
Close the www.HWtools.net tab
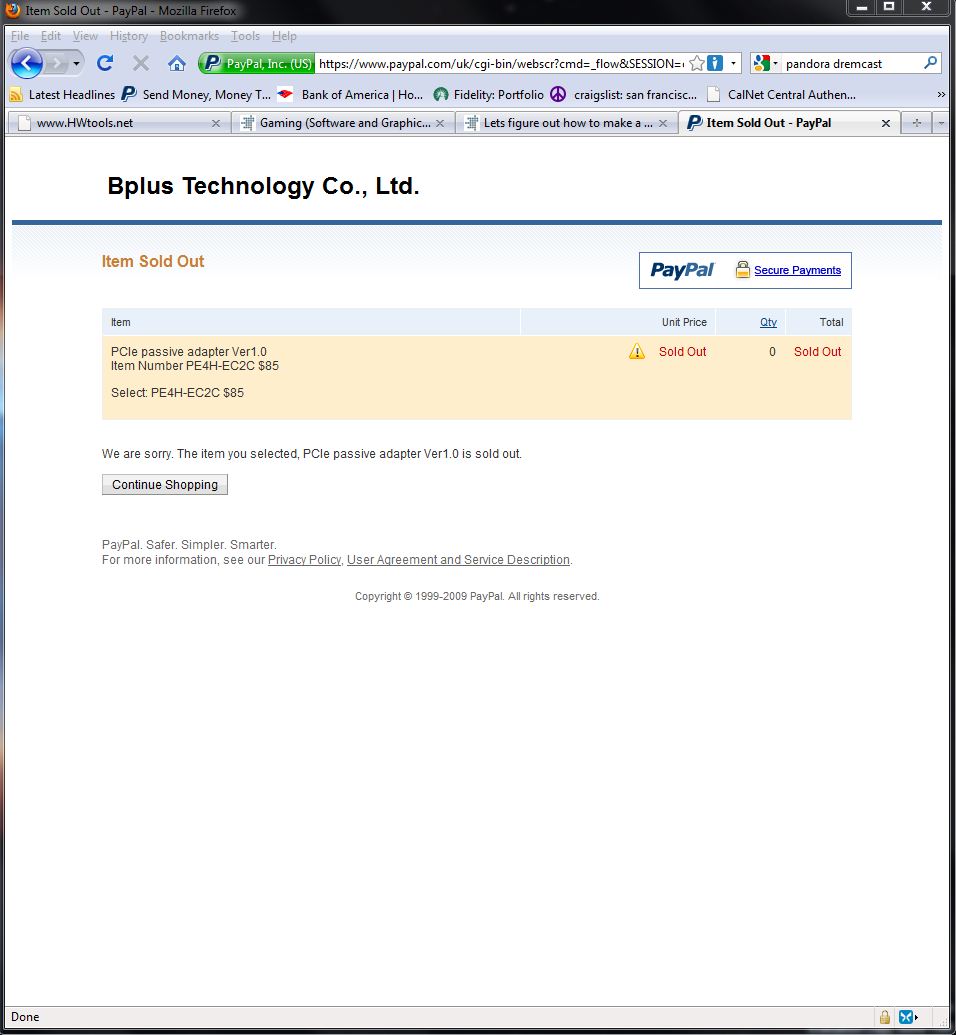pyautogui.click(x=215, y=123)
